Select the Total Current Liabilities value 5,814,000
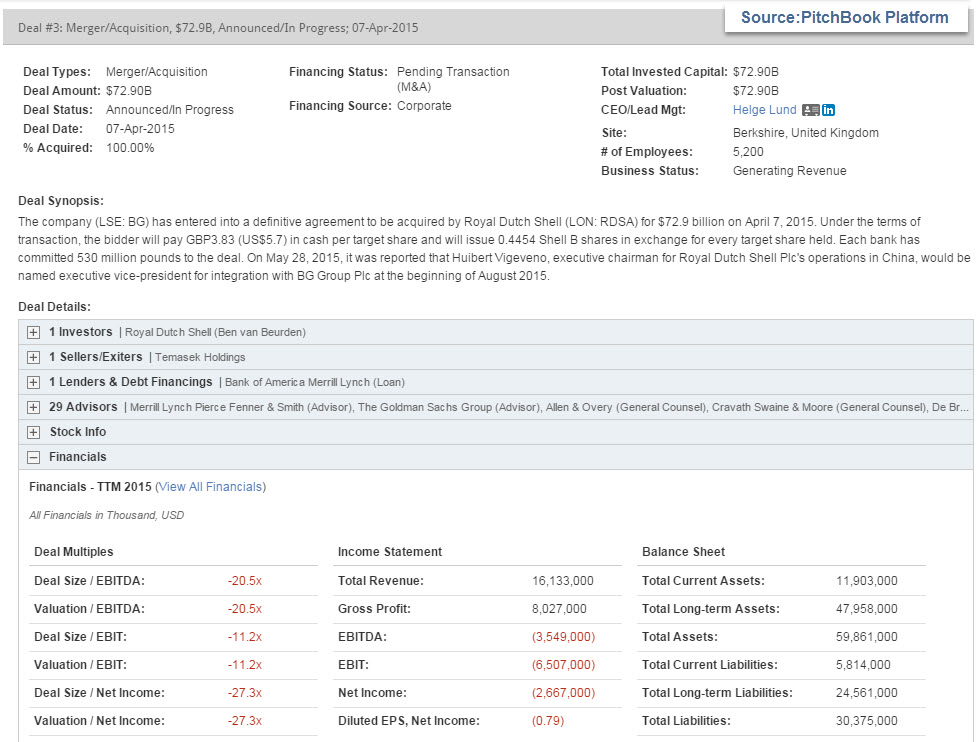This screenshot has width=980, height=742. click(863, 665)
